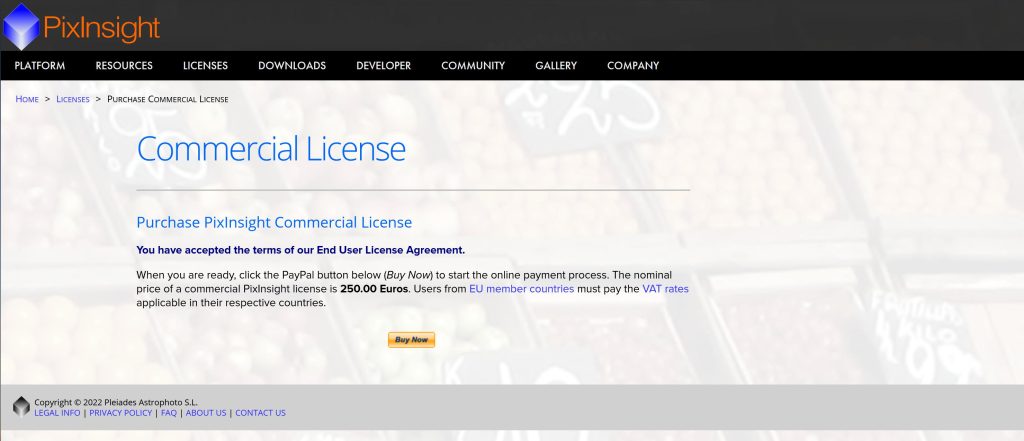
Task: Click the End User License Agreement acceptance text
Action: click(300, 250)
